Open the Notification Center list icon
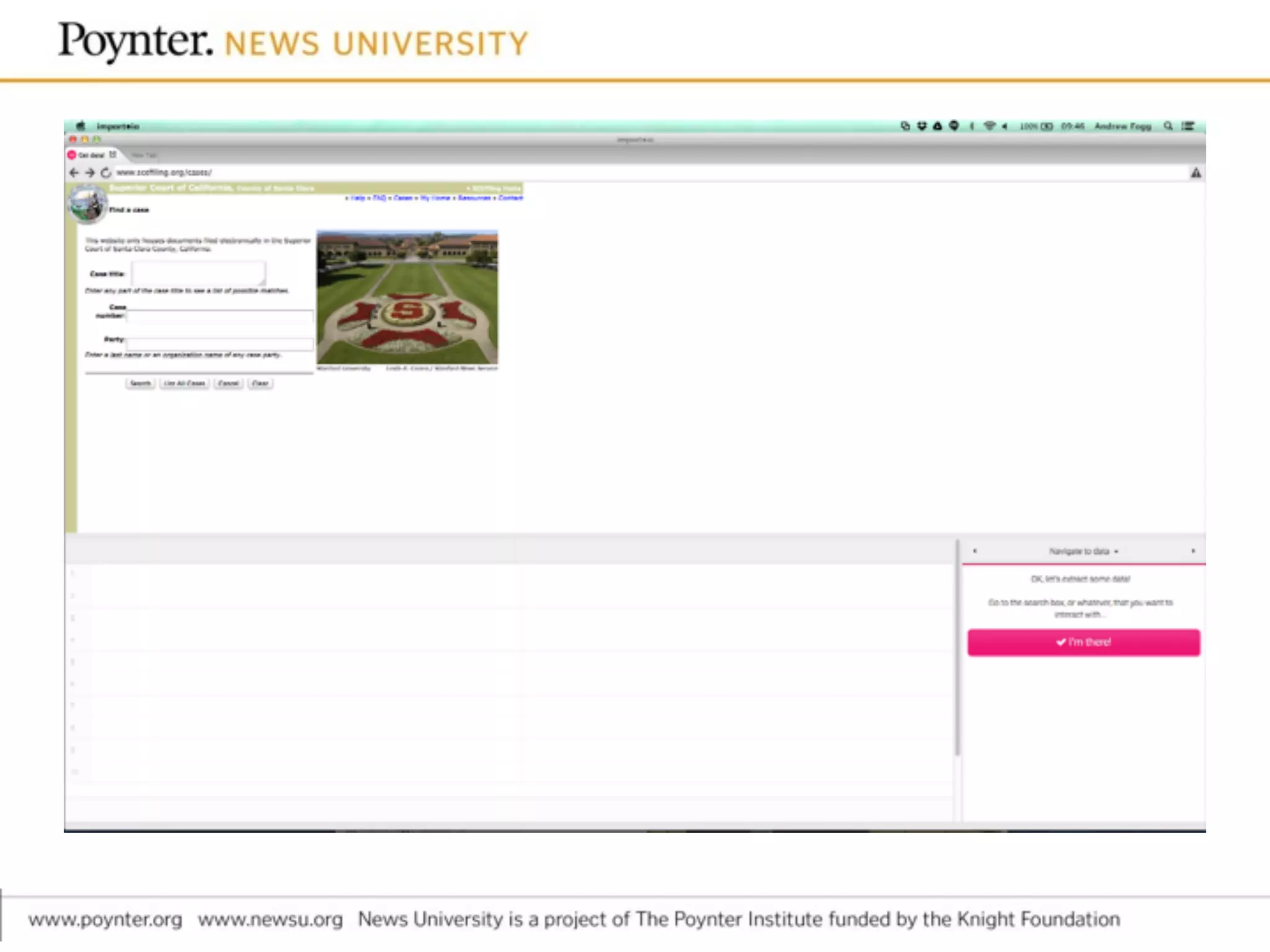The width and height of the screenshot is (1270, 952). pos(1188,126)
